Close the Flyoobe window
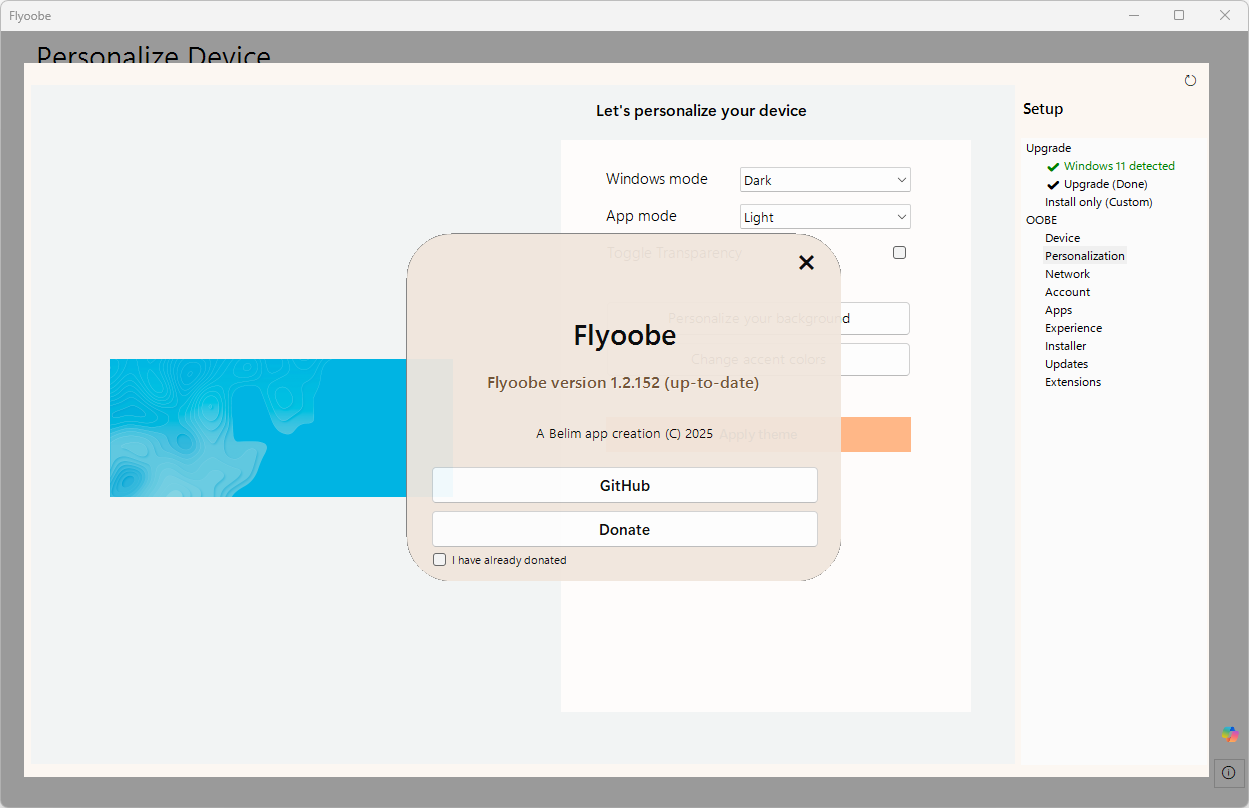 tap(1225, 15)
